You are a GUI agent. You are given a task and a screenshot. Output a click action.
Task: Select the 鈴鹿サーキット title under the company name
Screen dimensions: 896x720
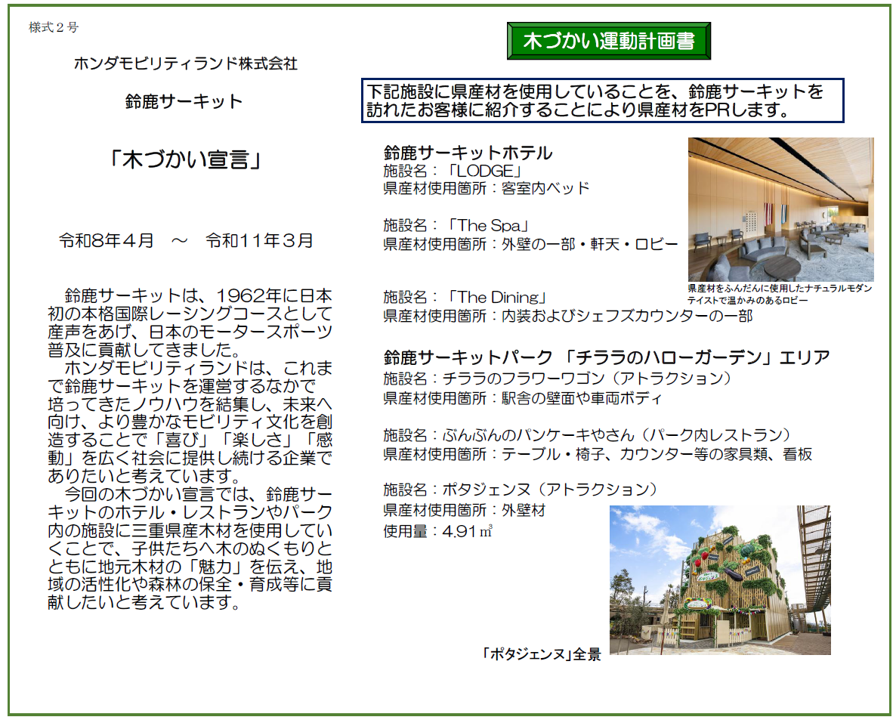tap(185, 101)
